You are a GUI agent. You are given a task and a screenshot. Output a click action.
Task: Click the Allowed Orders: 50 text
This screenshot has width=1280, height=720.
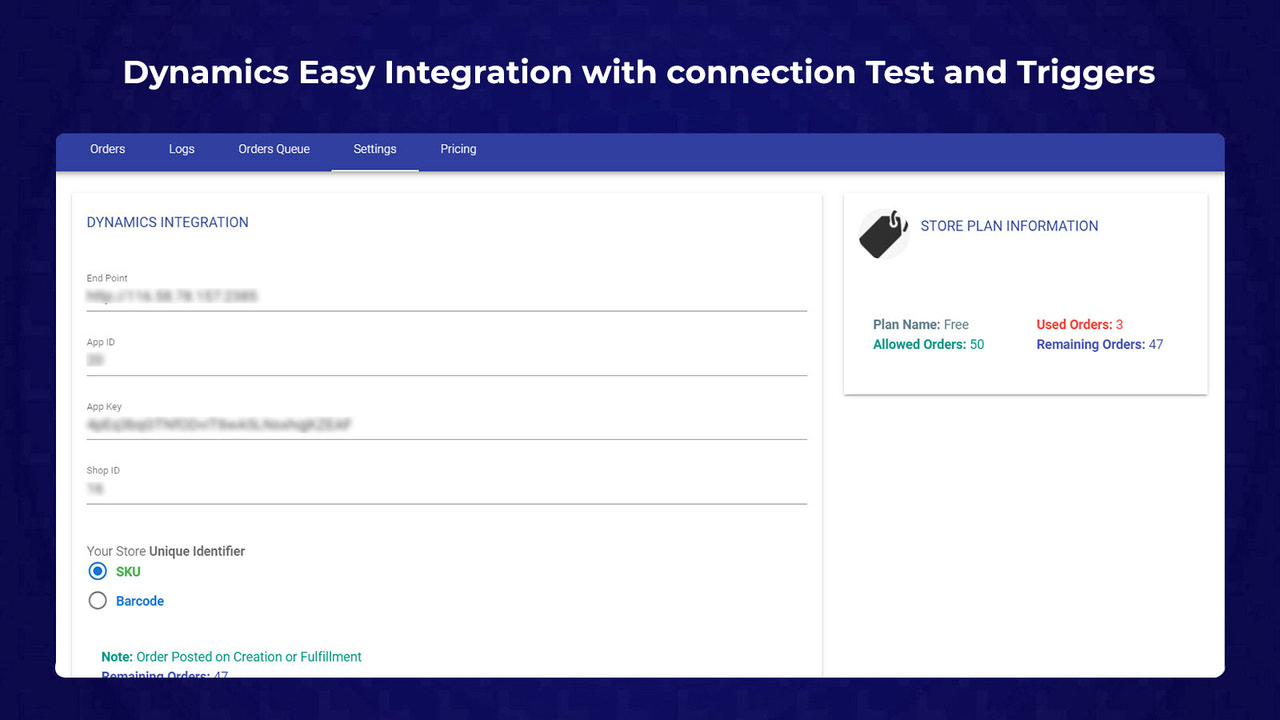928,344
